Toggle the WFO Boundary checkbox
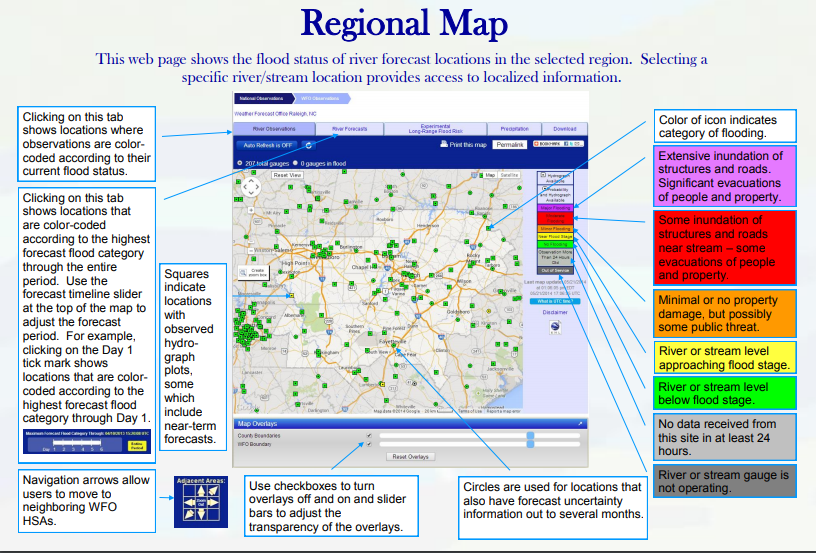 point(369,444)
